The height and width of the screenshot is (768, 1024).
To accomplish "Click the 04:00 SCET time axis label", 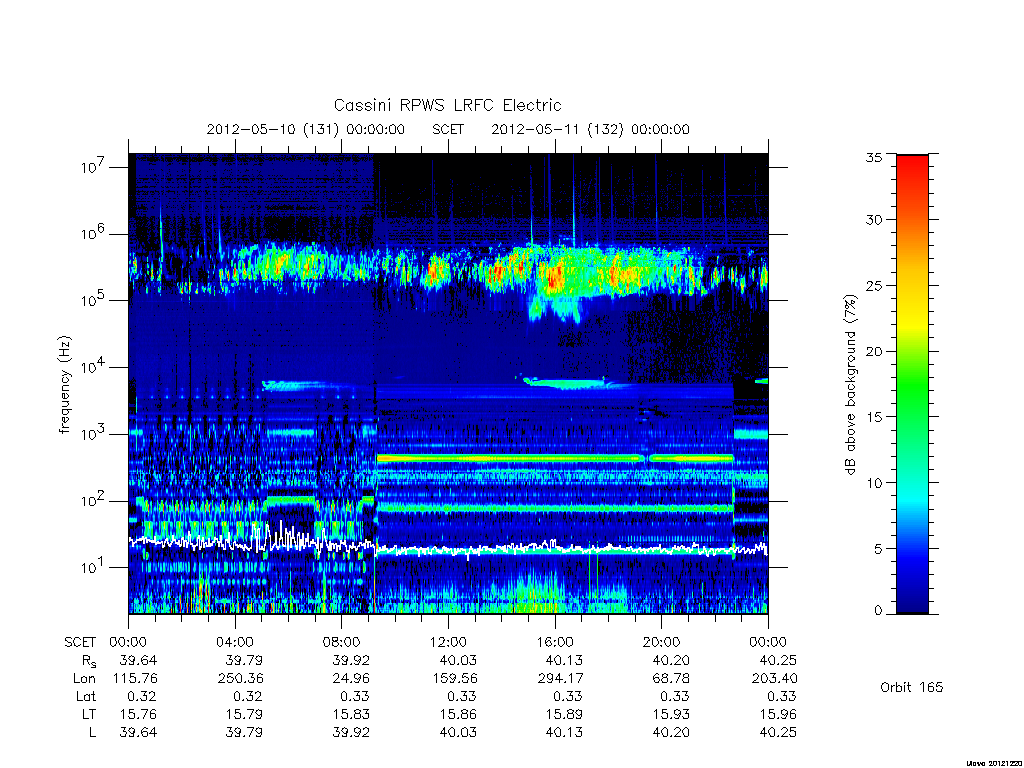I will coord(234,642).
